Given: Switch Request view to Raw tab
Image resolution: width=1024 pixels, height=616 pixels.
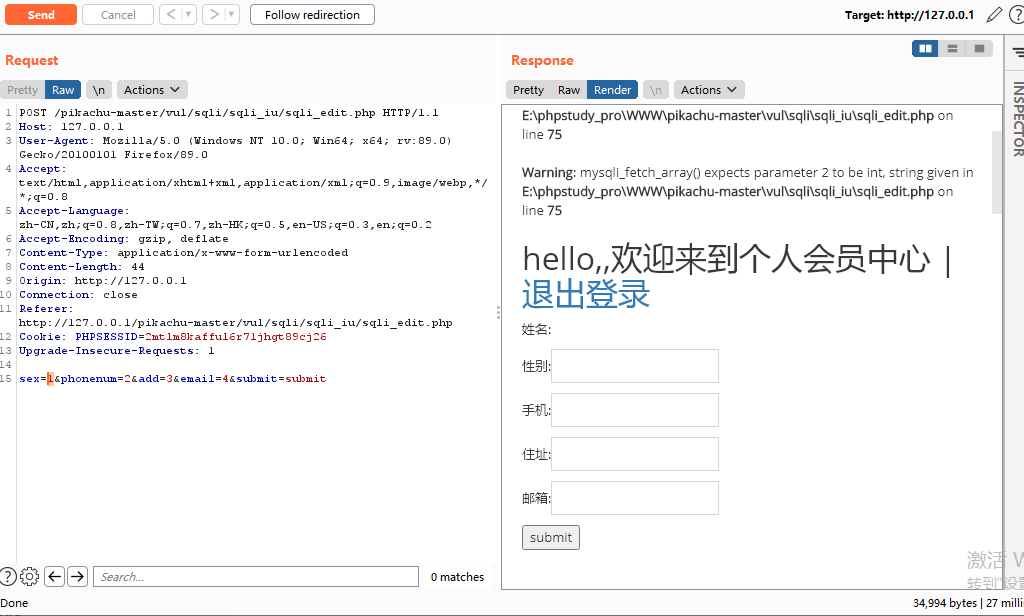Looking at the screenshot, I should (63, 90).
